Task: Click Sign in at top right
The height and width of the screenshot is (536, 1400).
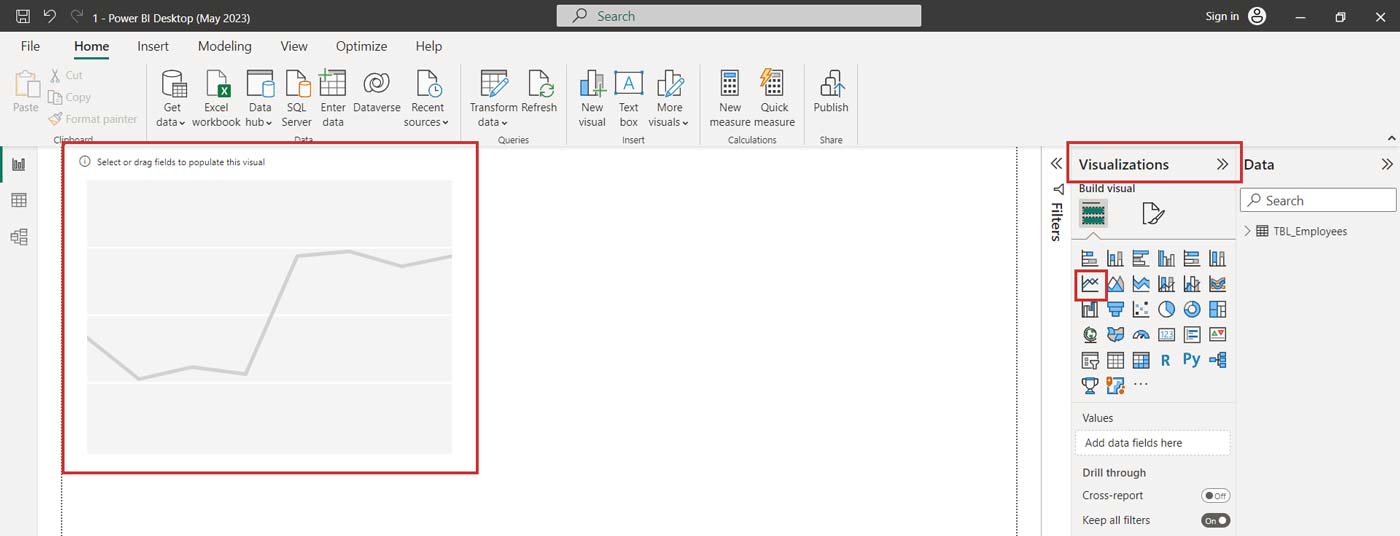Action: coord(1222,16)
